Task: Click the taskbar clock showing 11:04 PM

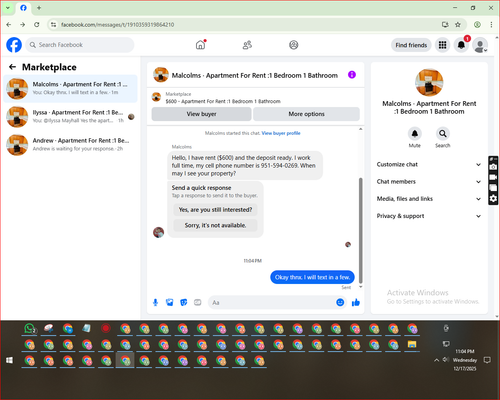Action: [x=465, y=351]
